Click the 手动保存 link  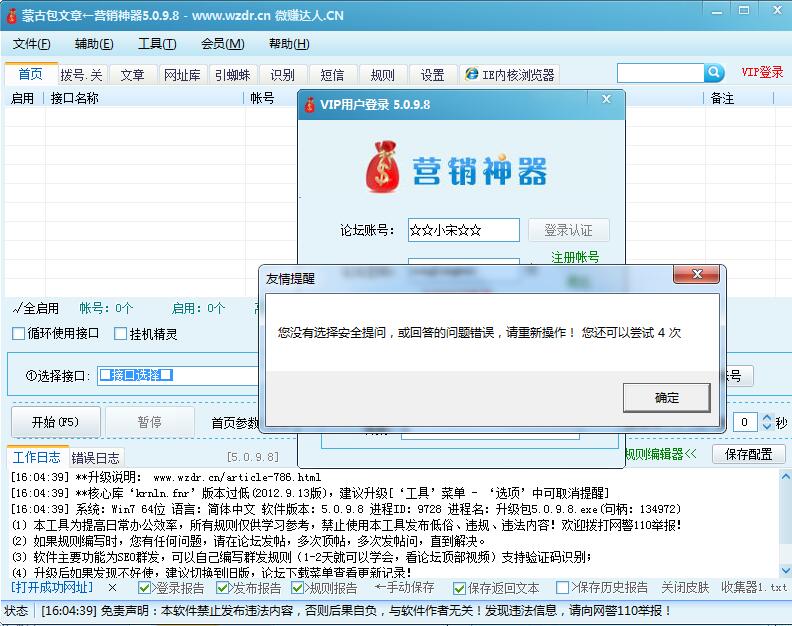click(405, 588)
